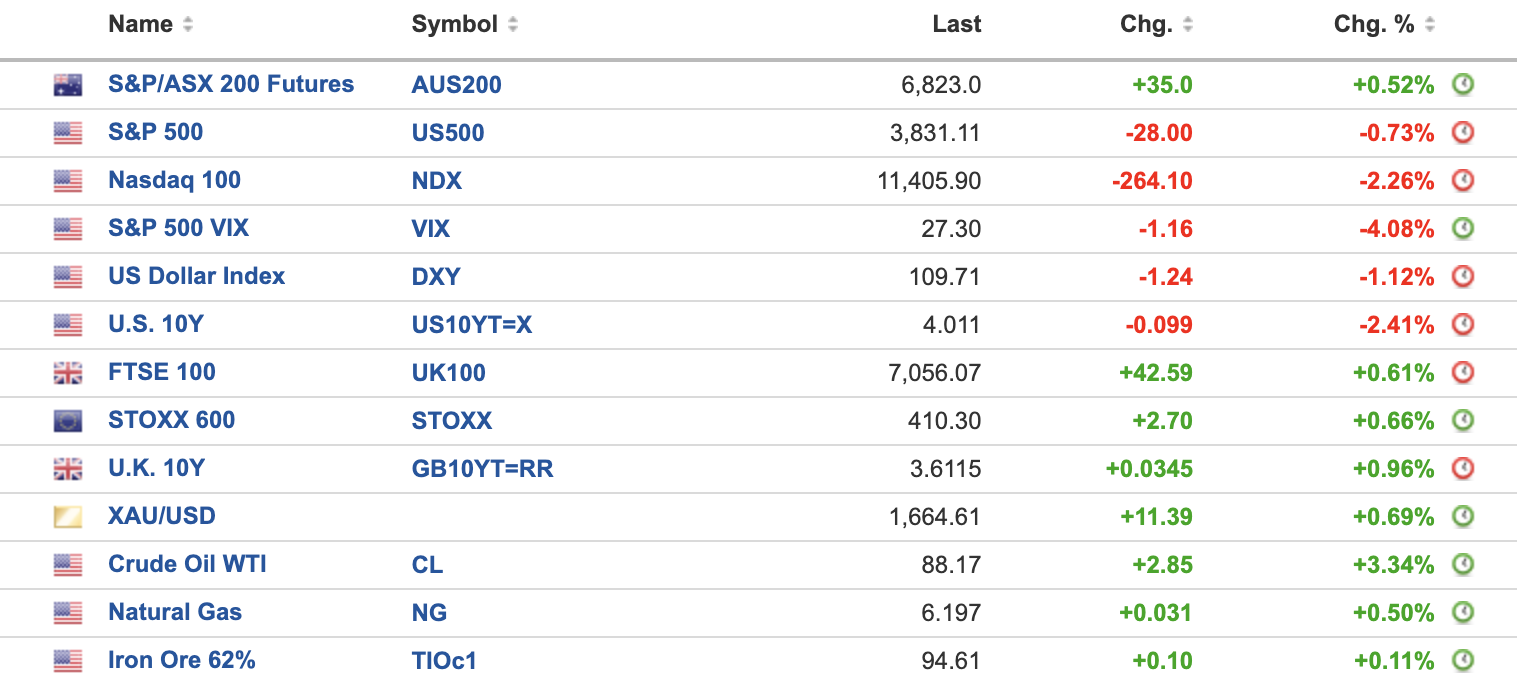Open the US Dollar Index link
The image size is (1534, 688).
coord(196,276)
